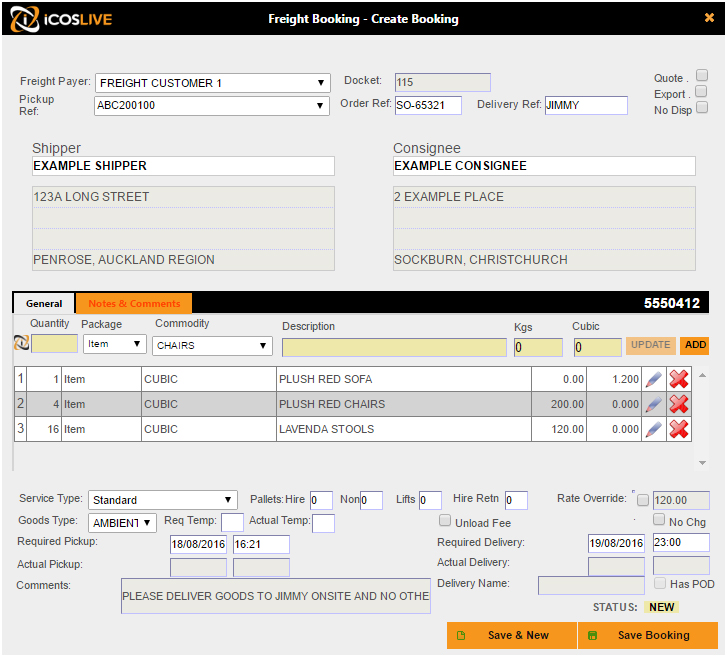Expand the Goods Type dropdown
Screen dimensions: 727x657
tap(122, 523)
